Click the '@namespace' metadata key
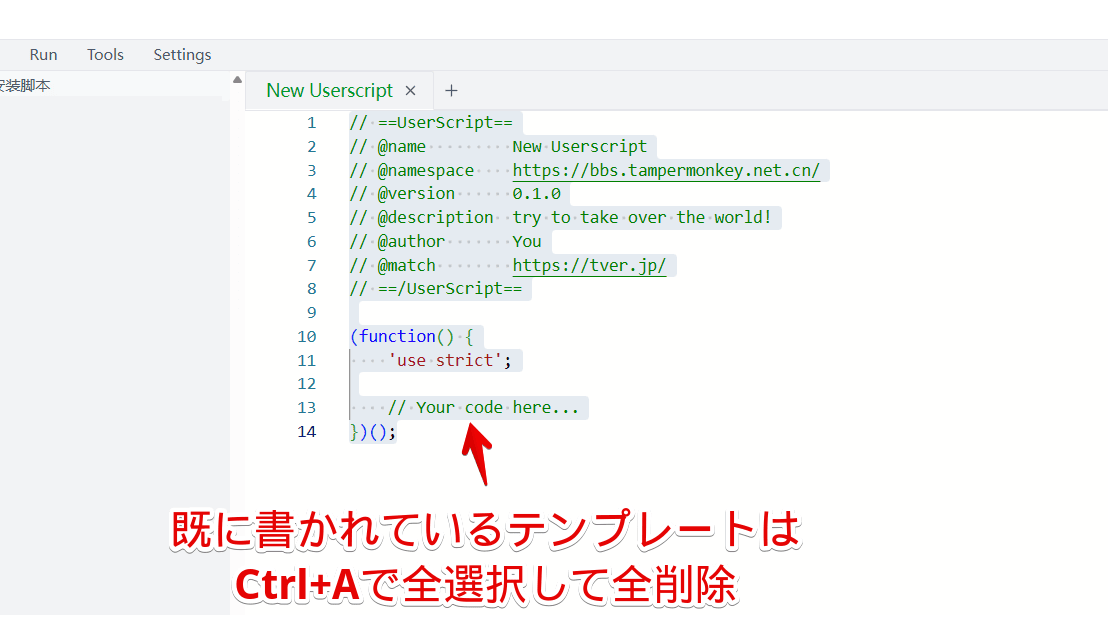Viewport: 1108px width, 617px height. point(425,170)
